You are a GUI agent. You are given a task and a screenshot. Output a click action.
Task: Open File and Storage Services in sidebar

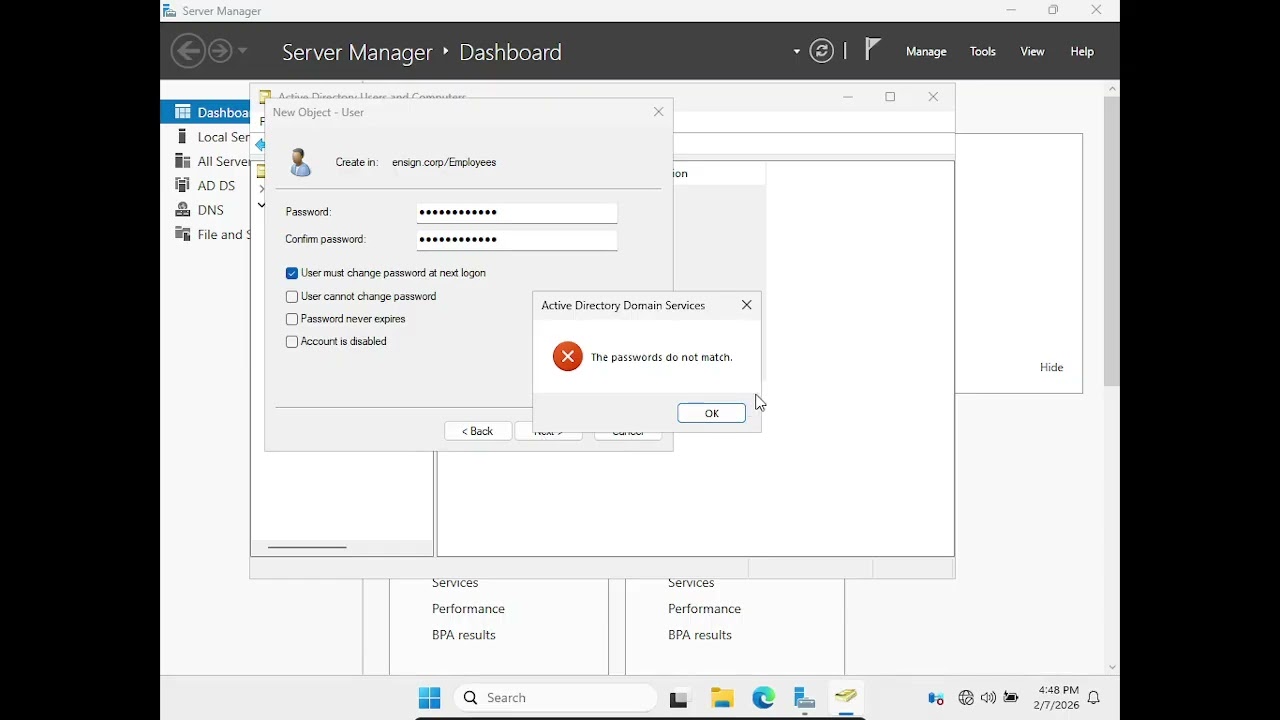click(205, 234)
